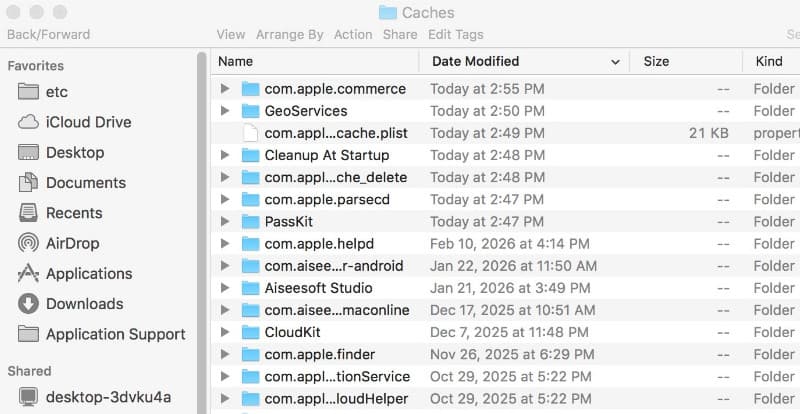Expand the com.appl...che_delete folder

click(224, 177)
